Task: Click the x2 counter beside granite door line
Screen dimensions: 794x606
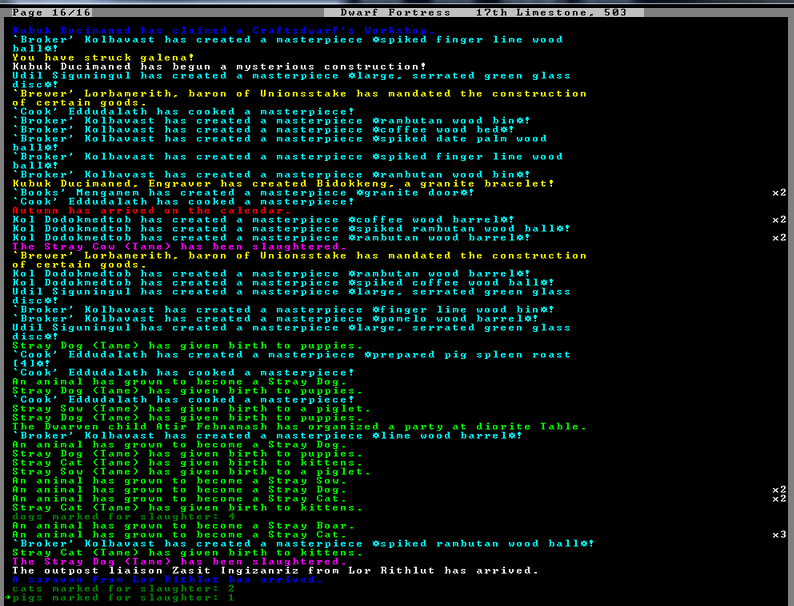Action: click(x=779, y=193)
